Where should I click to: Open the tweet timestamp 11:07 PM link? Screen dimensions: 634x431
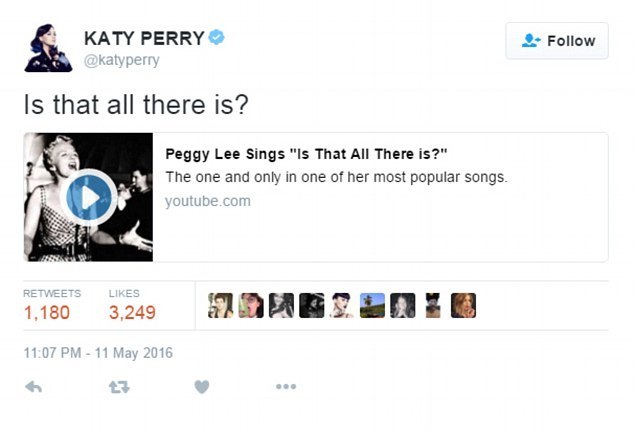coord(98,352)
